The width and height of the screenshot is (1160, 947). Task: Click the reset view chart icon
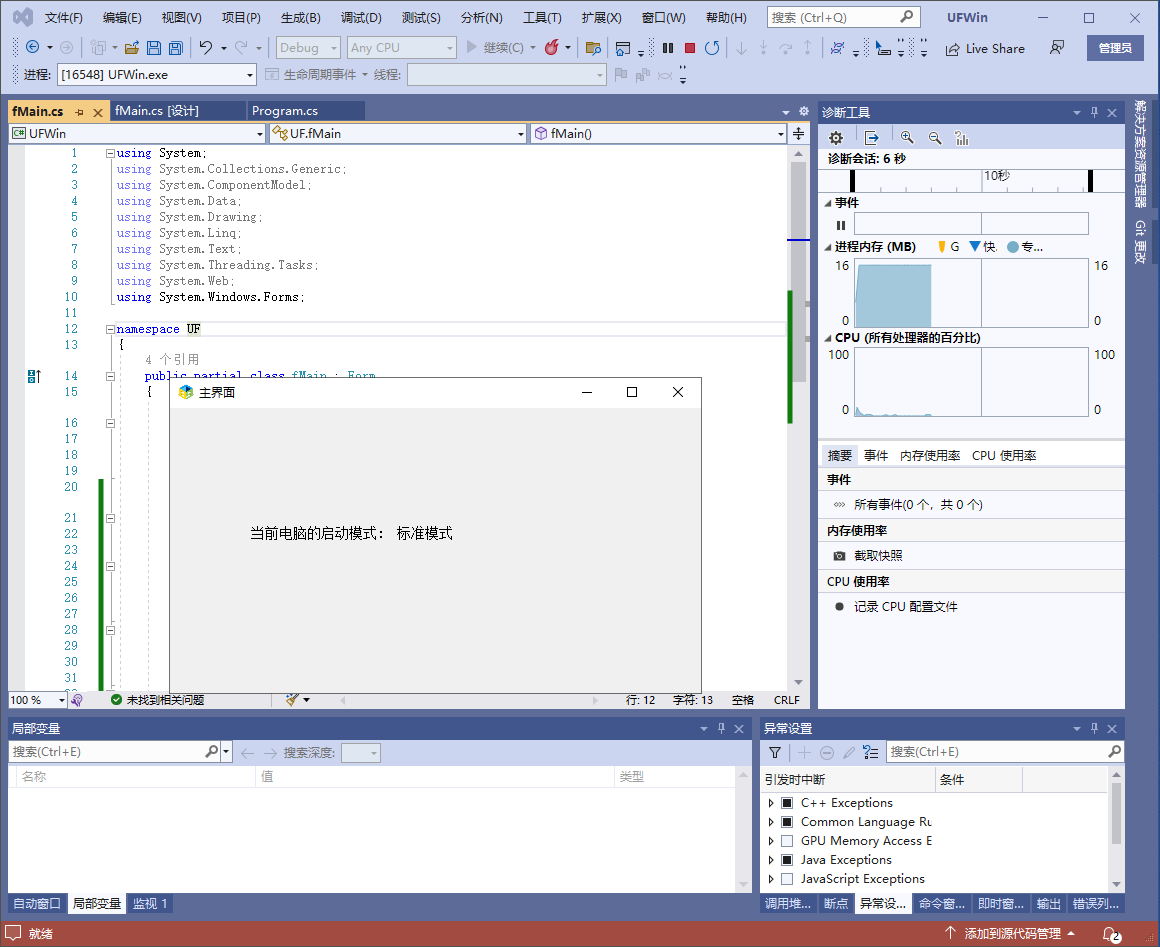point(962,138)
